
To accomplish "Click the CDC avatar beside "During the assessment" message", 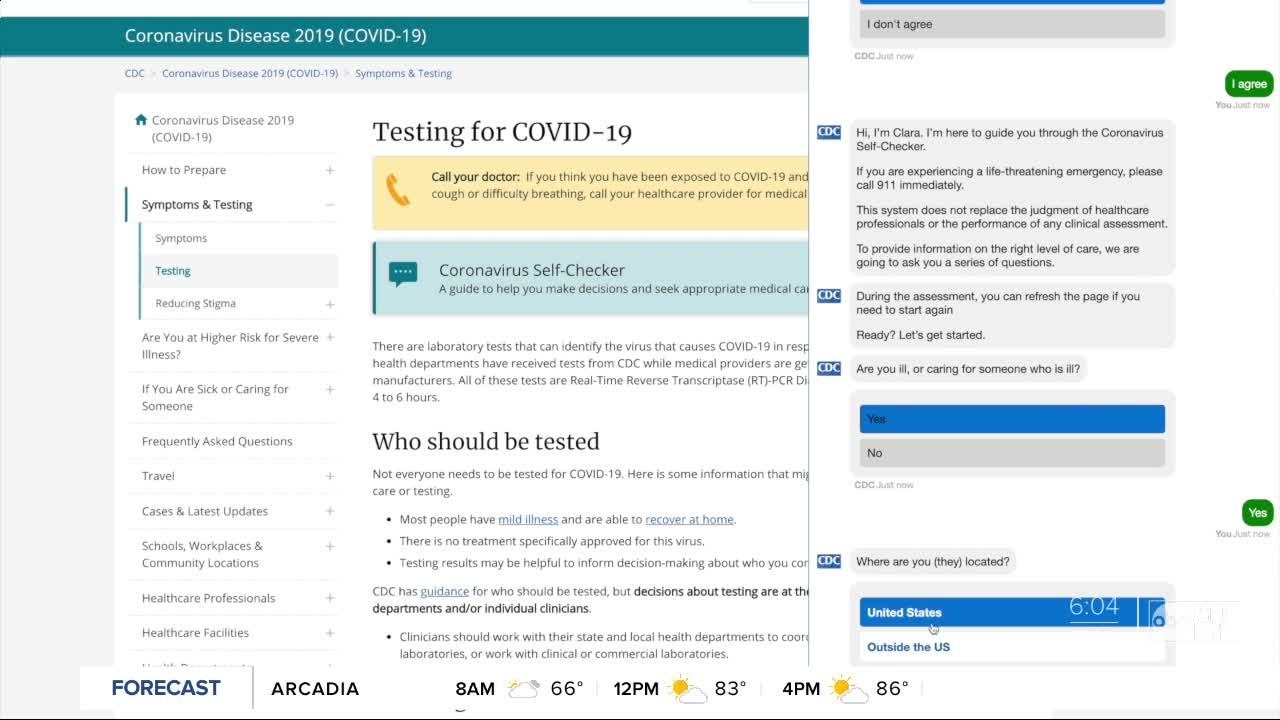I will pos(829,295).
